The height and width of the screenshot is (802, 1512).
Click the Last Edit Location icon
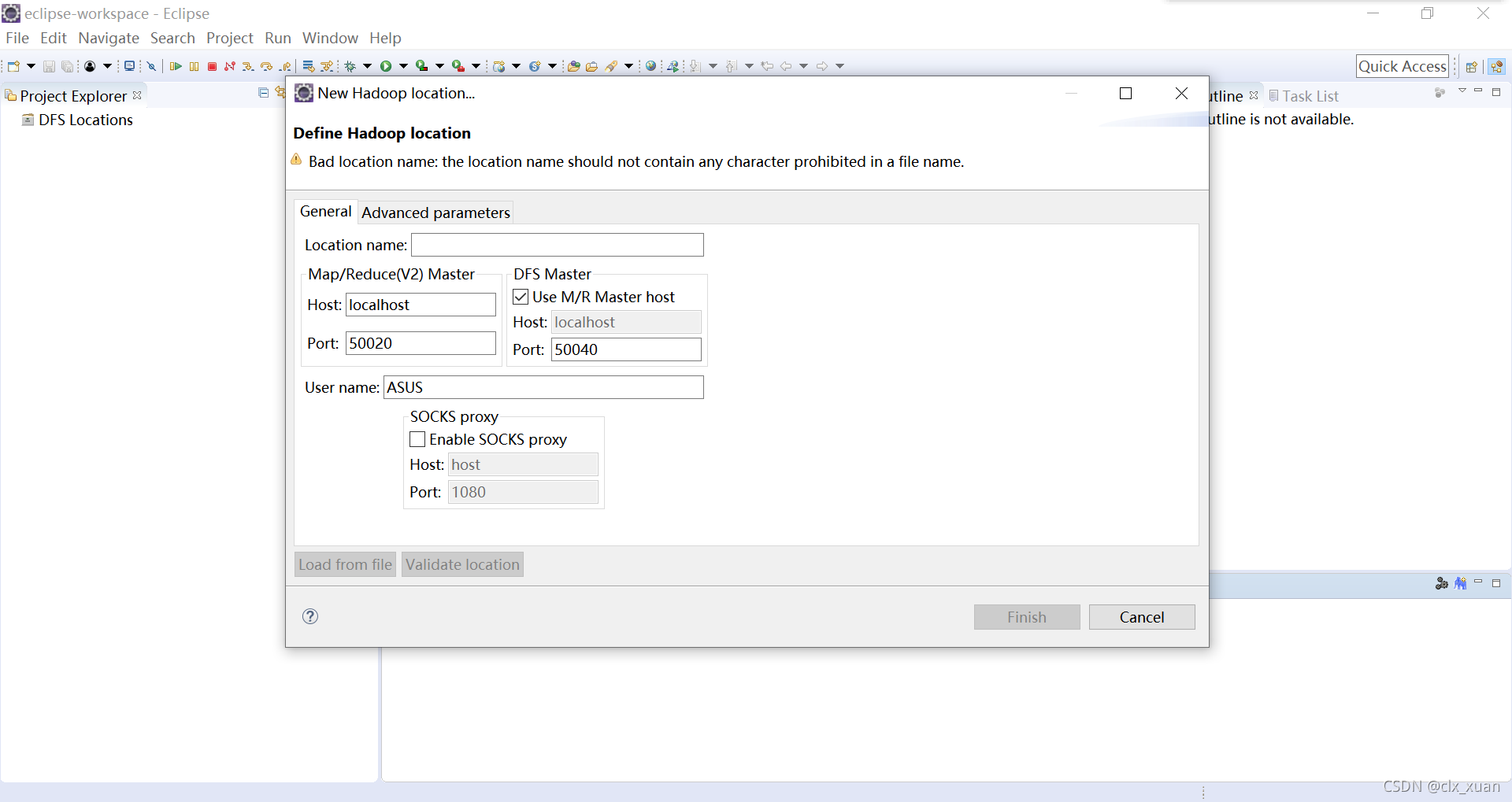tap(767, 66)
